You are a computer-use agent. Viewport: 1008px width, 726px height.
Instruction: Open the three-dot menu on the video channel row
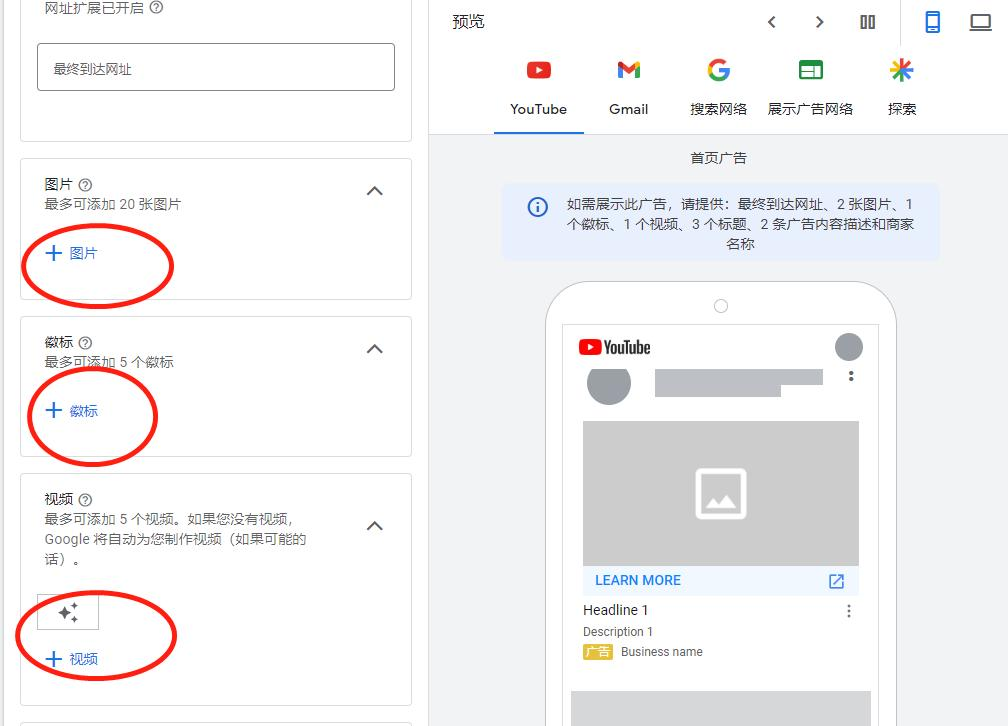851,376
